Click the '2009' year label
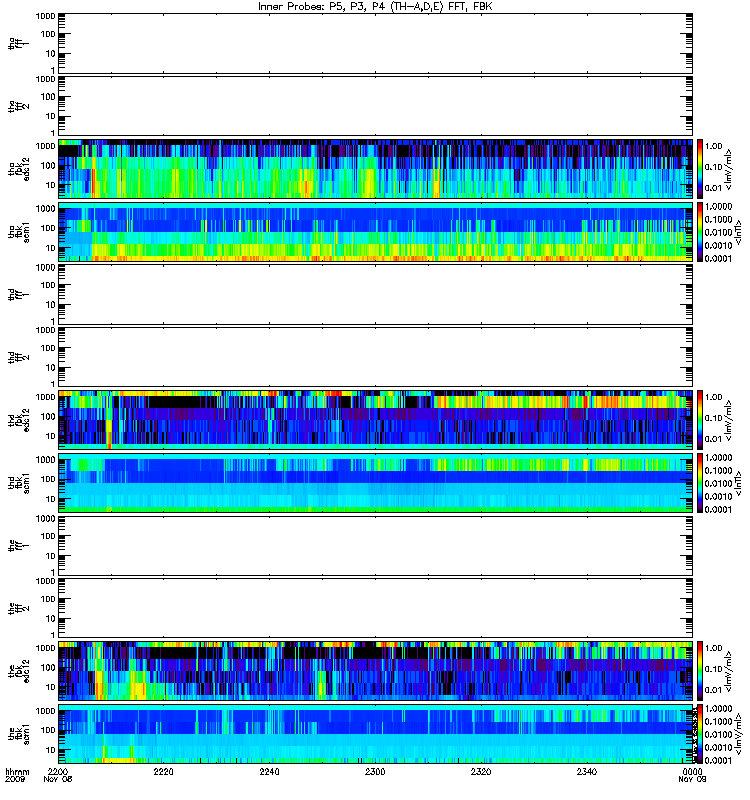The image size is (750, 800). 14,780
